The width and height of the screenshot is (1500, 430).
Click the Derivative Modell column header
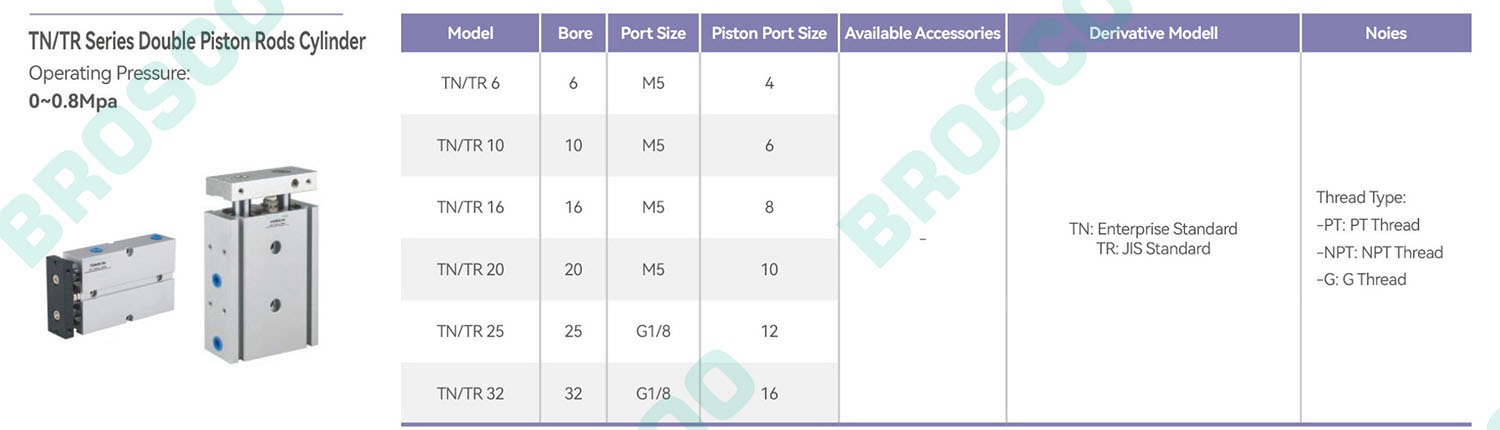click(x=1153, y=33)
